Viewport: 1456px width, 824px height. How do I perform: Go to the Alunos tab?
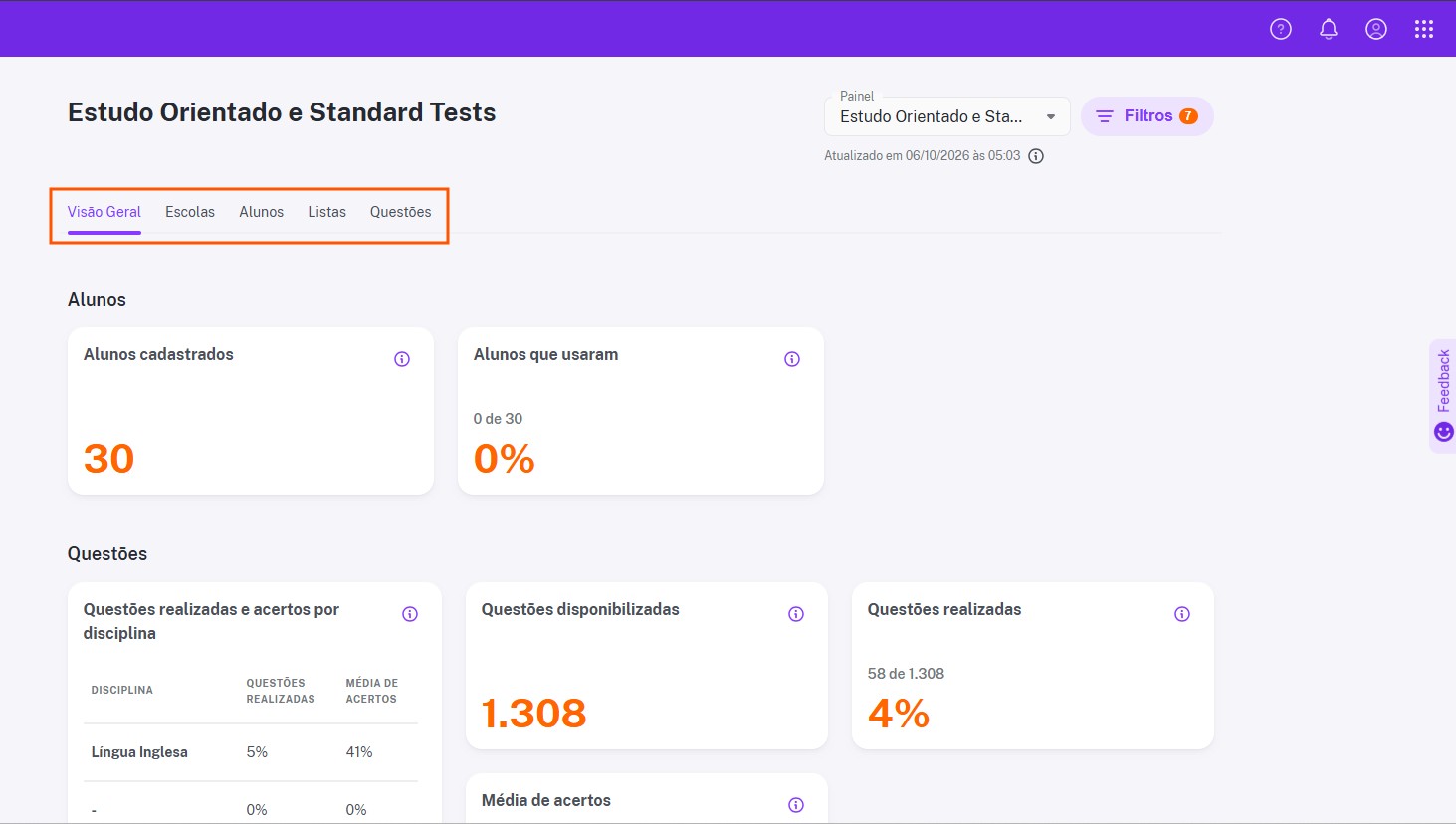point(262,212)
